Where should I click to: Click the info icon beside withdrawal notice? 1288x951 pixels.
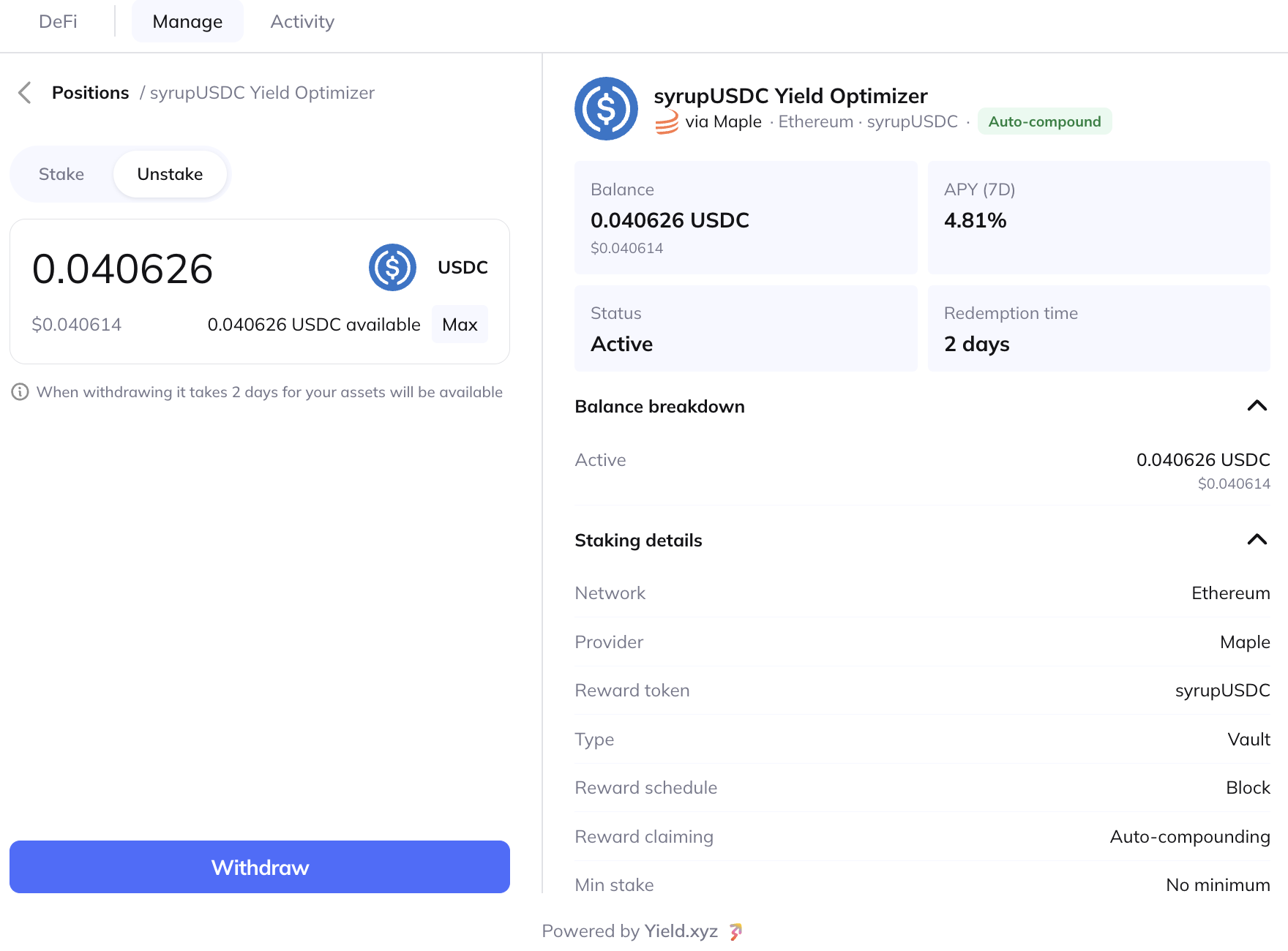coord(20,392)
